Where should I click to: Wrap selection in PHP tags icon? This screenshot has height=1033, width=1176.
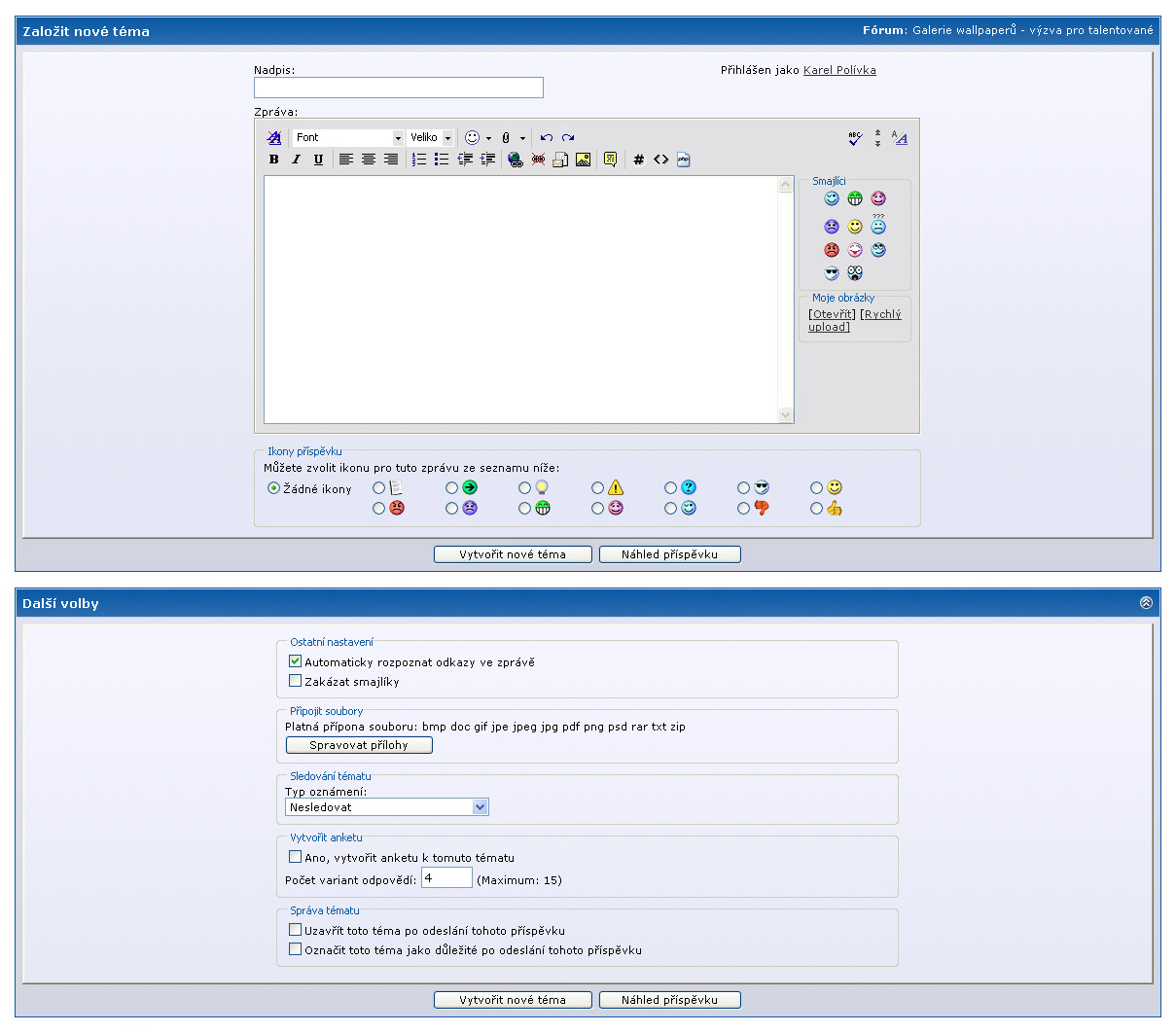684,160
